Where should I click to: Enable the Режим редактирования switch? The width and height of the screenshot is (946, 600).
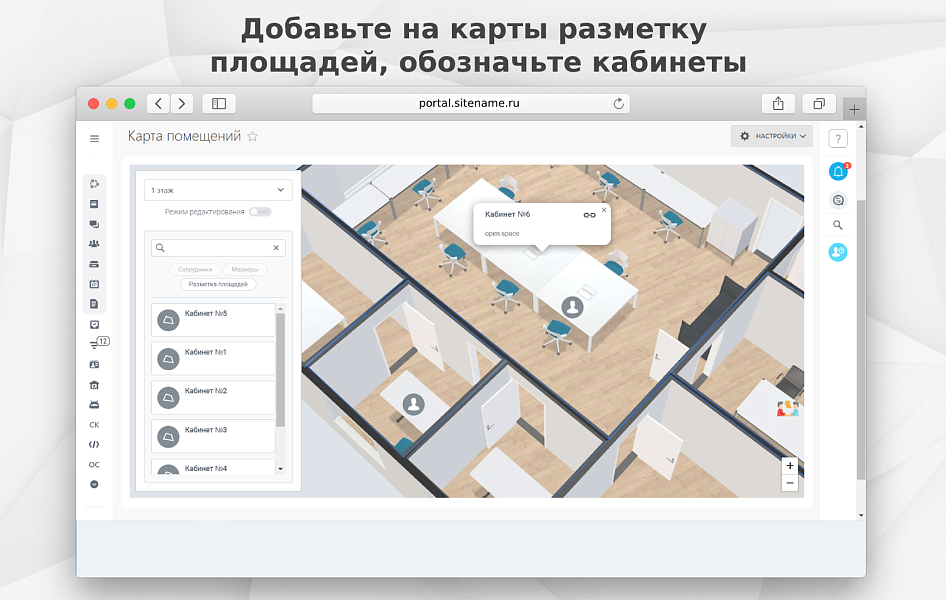[x=258, y=213]
